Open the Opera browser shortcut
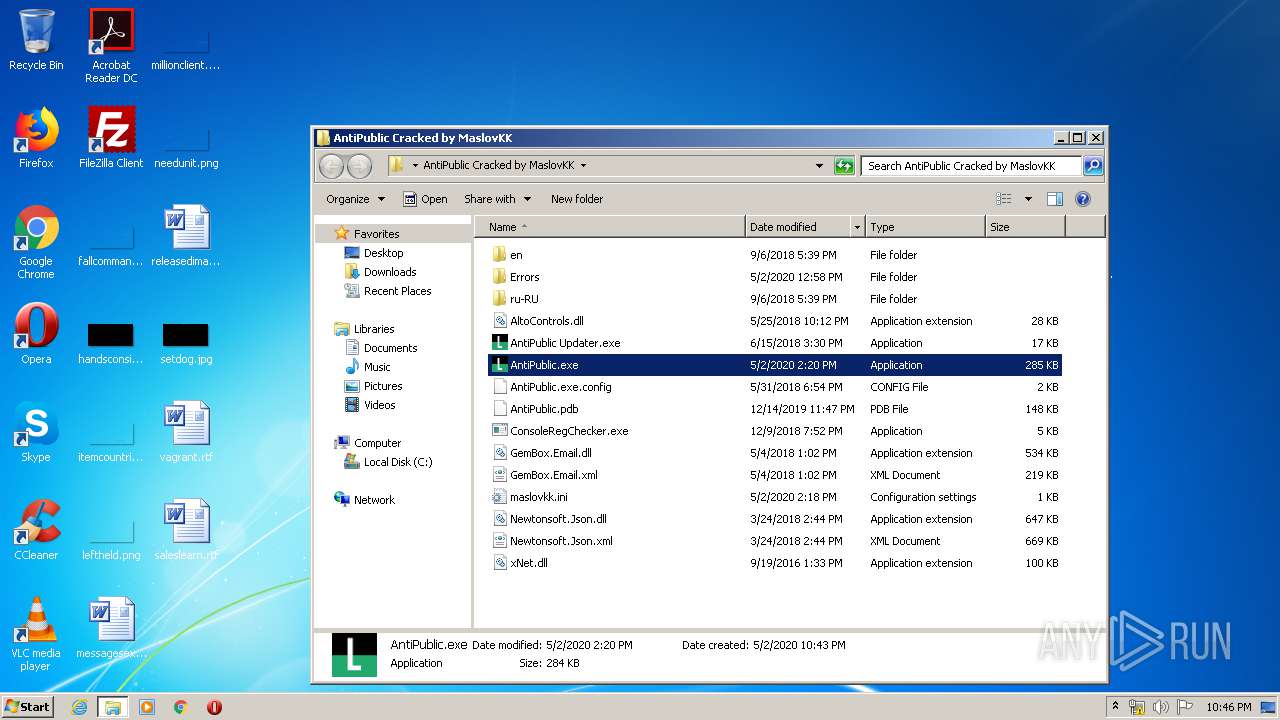This screenshot has width=1280, height=720. [36, 334]
